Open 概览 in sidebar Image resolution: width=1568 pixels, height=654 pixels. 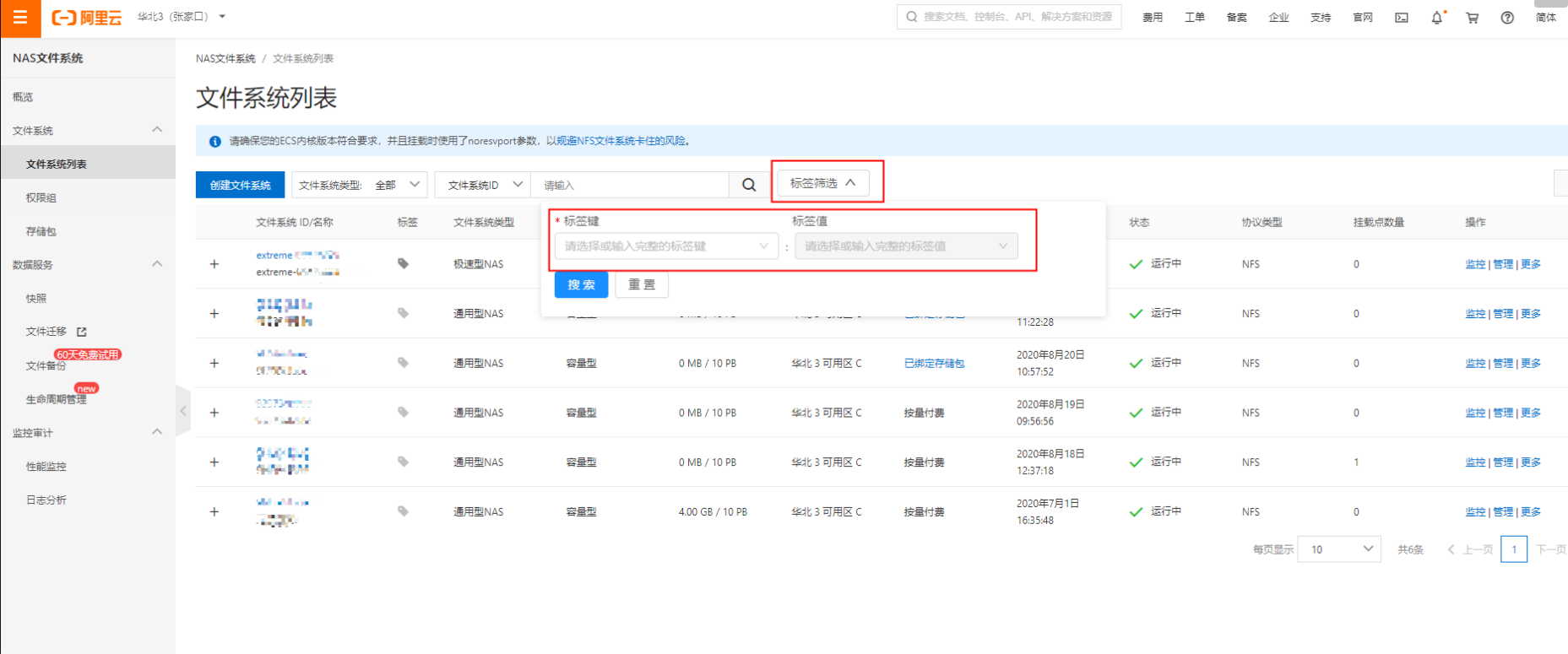(x=23, y=97)
